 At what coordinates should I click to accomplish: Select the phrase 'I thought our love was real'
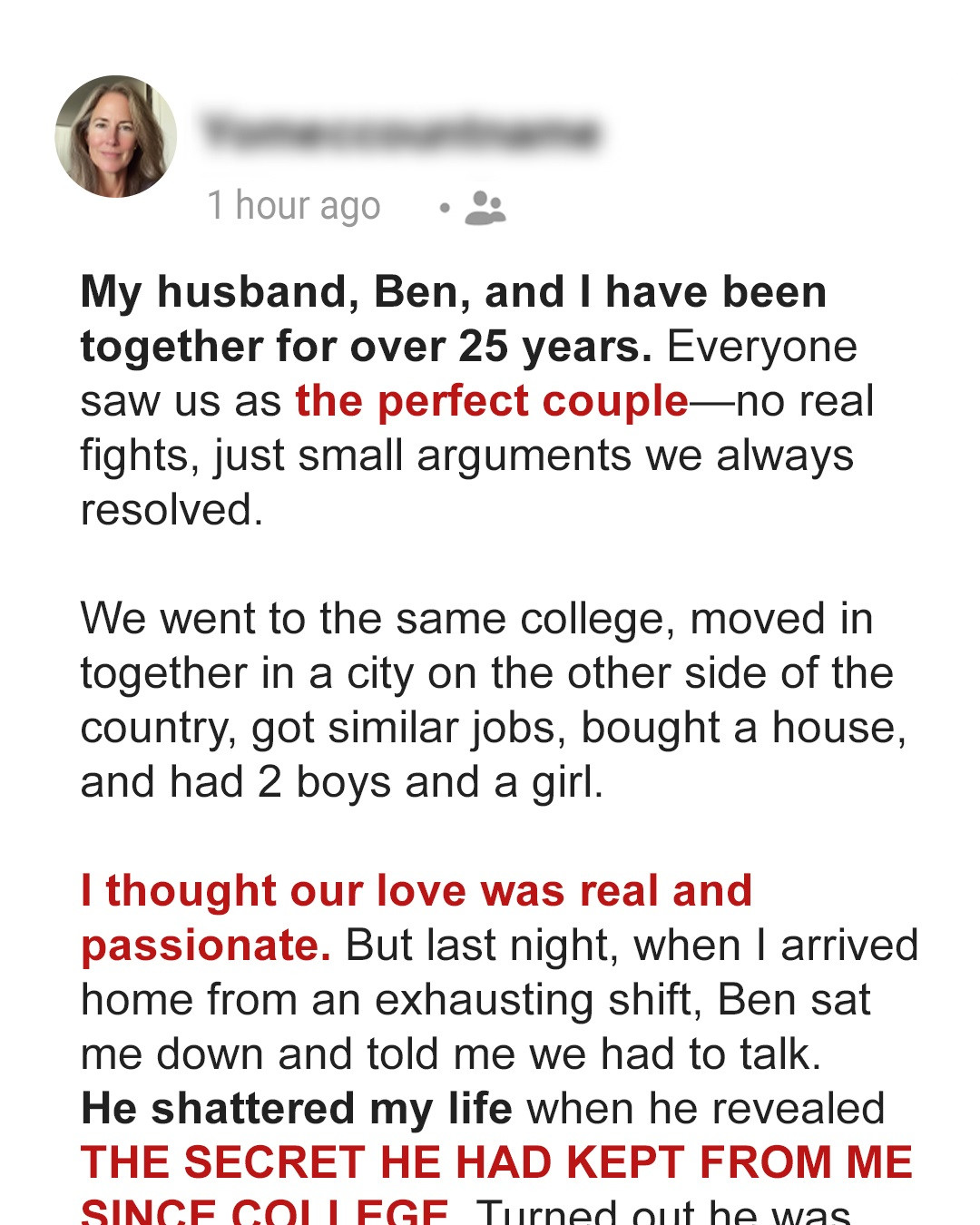click(381, 890)
